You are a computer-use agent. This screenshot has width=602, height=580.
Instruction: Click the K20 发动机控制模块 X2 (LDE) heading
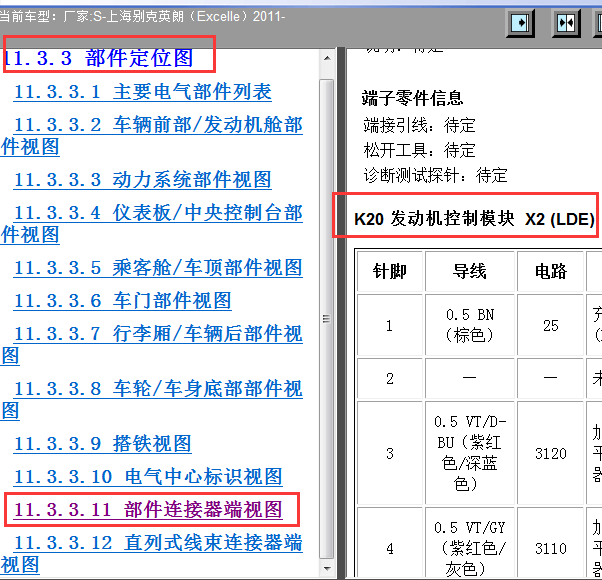[x=475, y=219]
